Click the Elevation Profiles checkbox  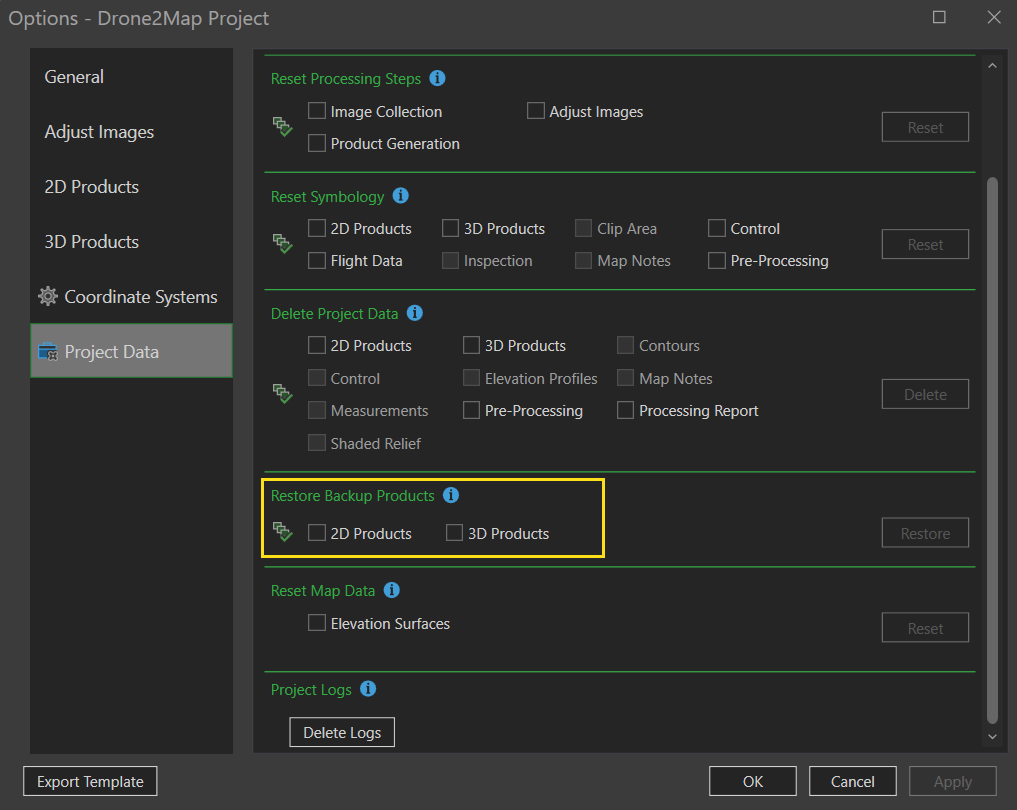point(472,378)
